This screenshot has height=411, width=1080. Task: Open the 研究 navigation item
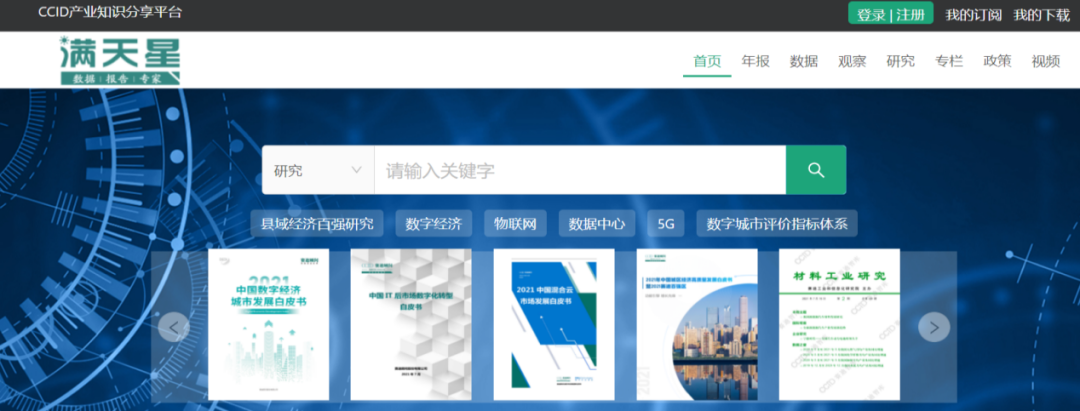click(x=900, y=61)
